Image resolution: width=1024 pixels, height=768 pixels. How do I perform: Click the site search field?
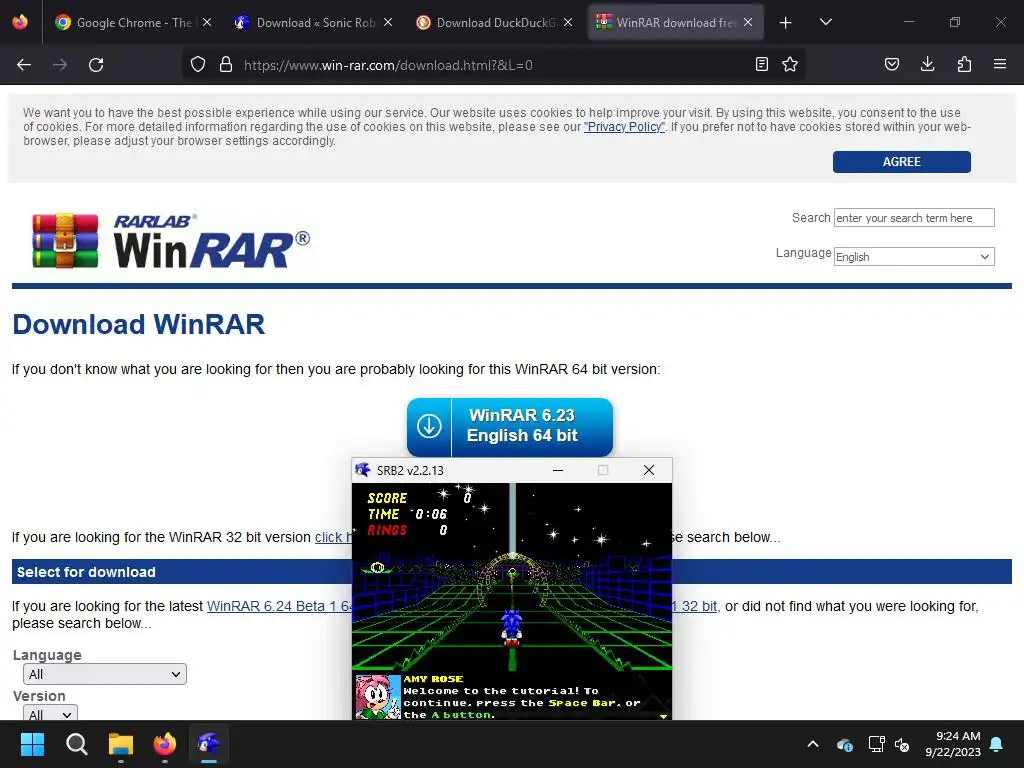914,217
